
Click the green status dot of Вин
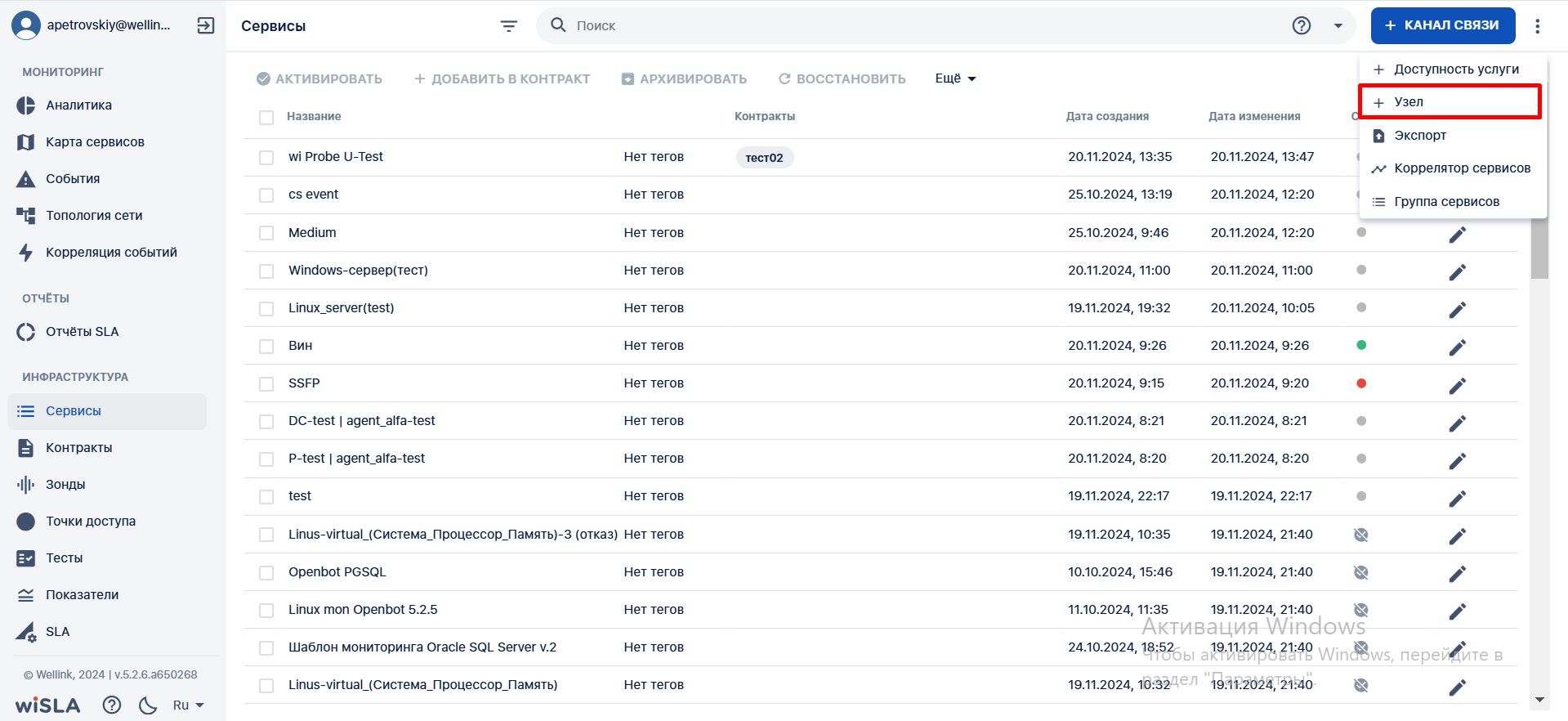coord(1361,345)
